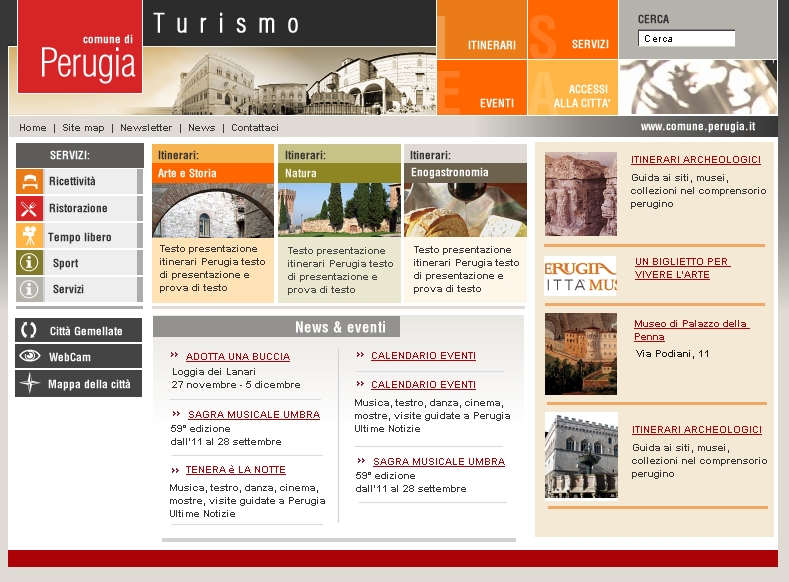Open bottom ITINERARI ARCHEOLOGICI link
789x582 pixels.
coord(697,430)
